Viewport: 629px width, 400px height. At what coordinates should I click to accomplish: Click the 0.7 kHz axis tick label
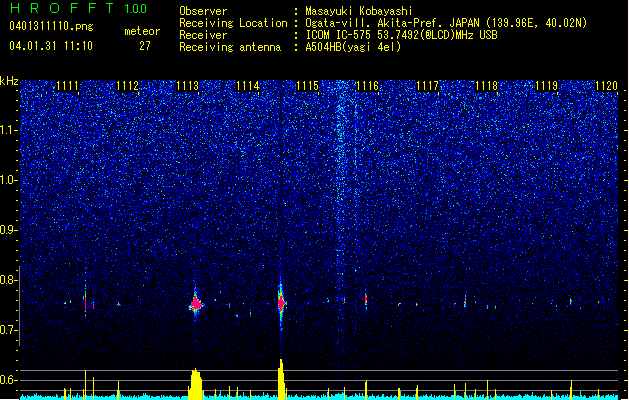[x=8, y=330]
